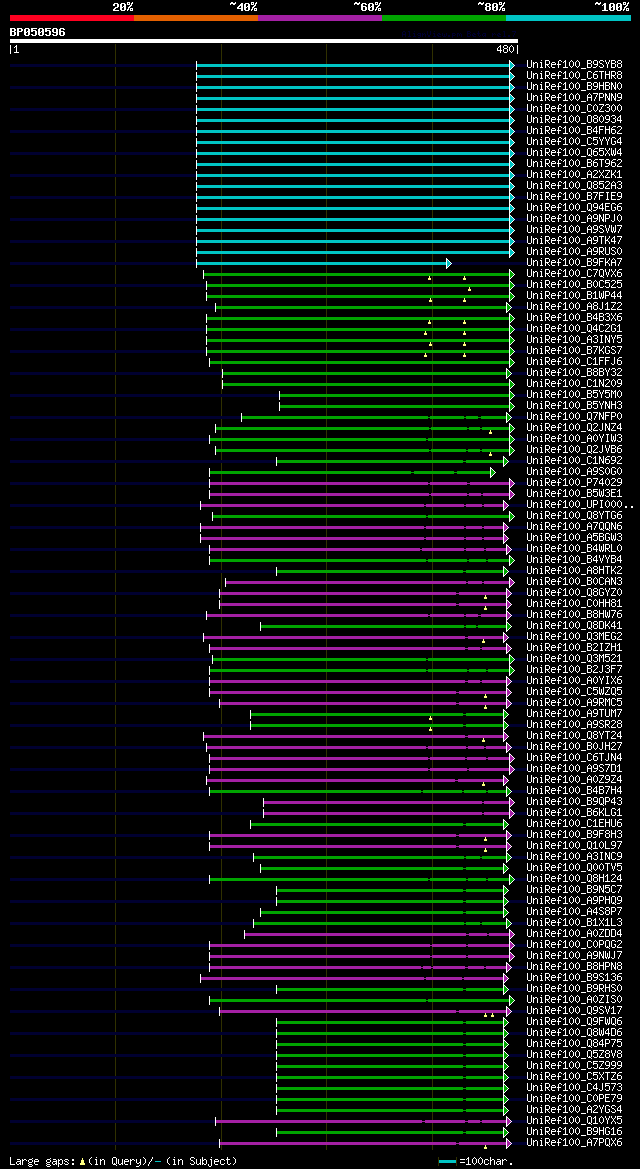
Task: Open hit UniRef100_Q65XW4
Action: [x=574, y=153]
